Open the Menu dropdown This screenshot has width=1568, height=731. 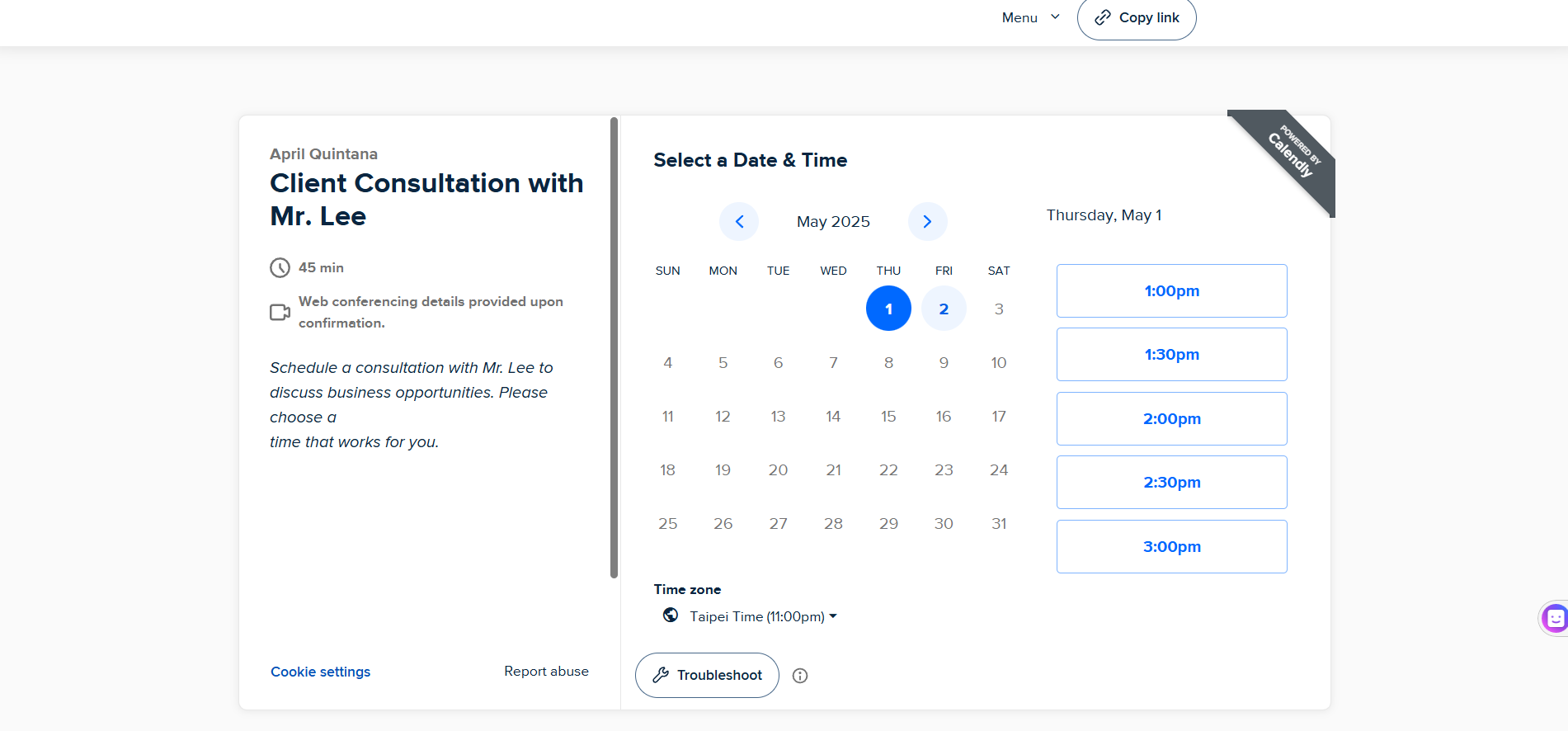[1030, 17]
